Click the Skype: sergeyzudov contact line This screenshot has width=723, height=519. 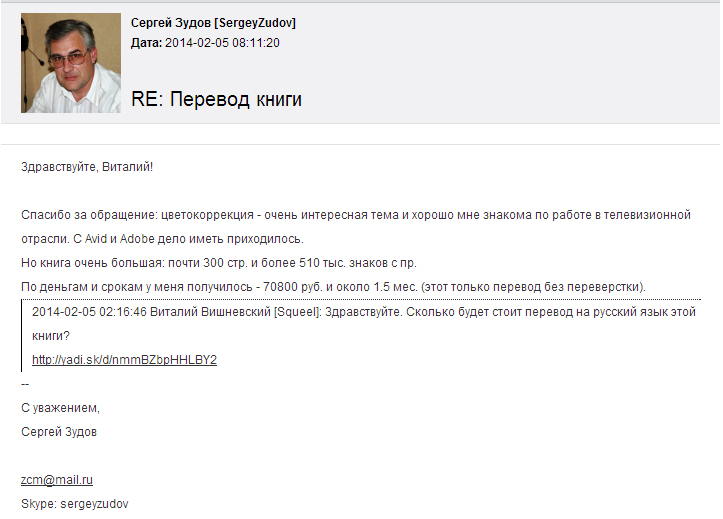[75, 504]
